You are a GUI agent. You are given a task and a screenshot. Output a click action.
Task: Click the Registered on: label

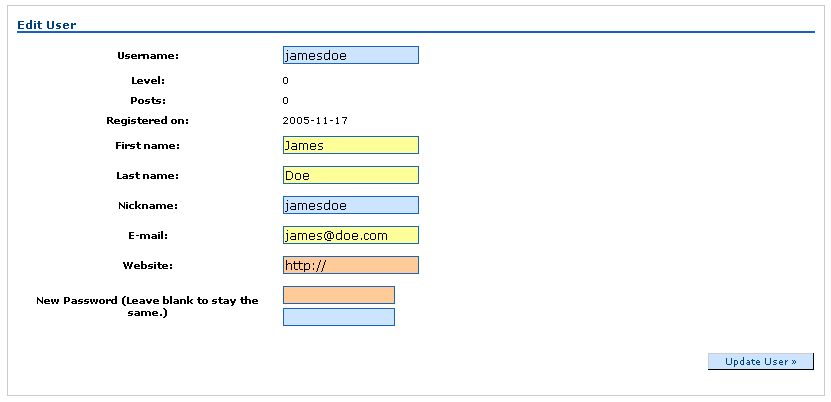(x=147, y=121)
